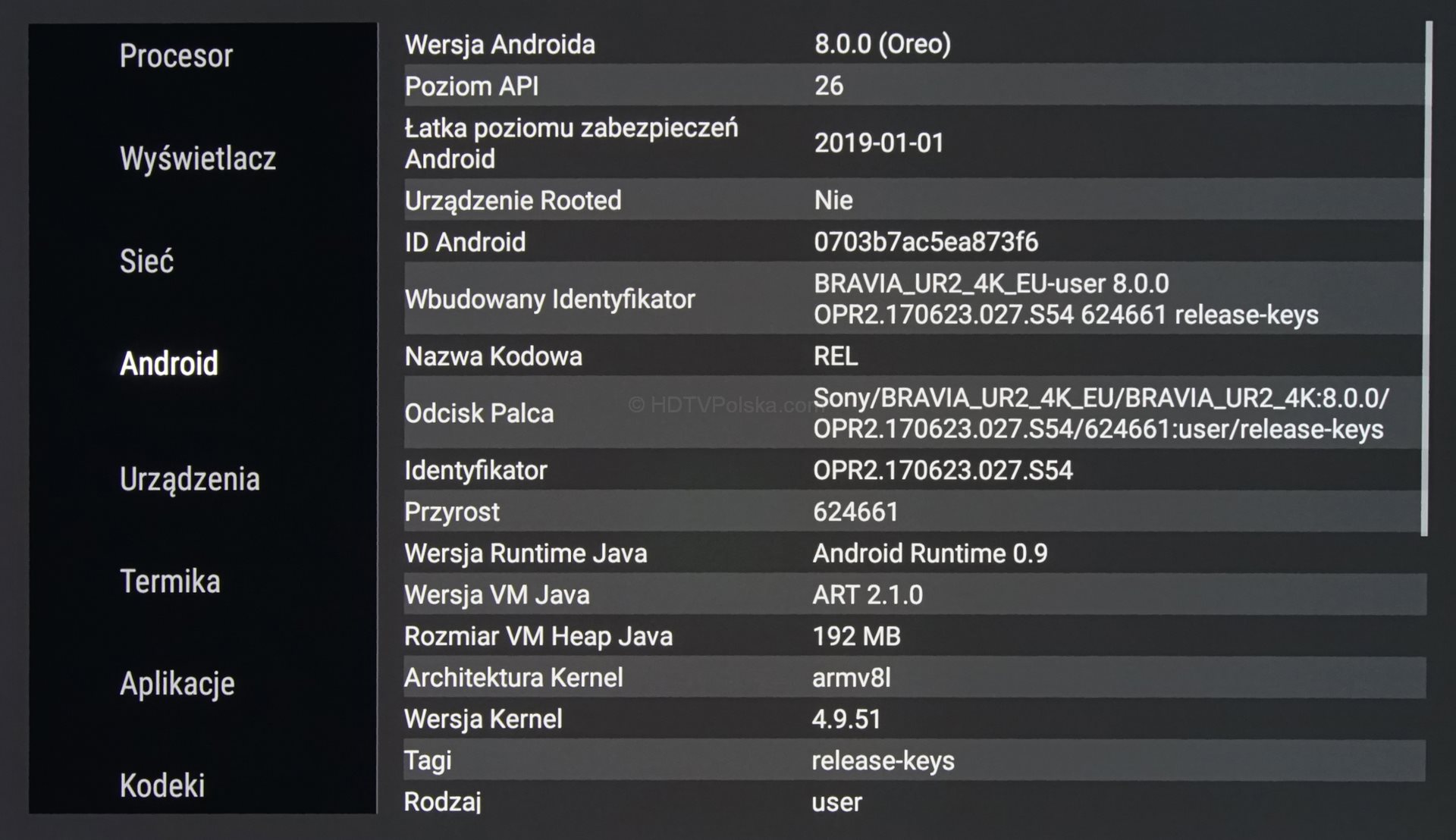1456x840 pixels.
Task: Select the Wersja Runtime Java label
Action: [x=526, y=553]
